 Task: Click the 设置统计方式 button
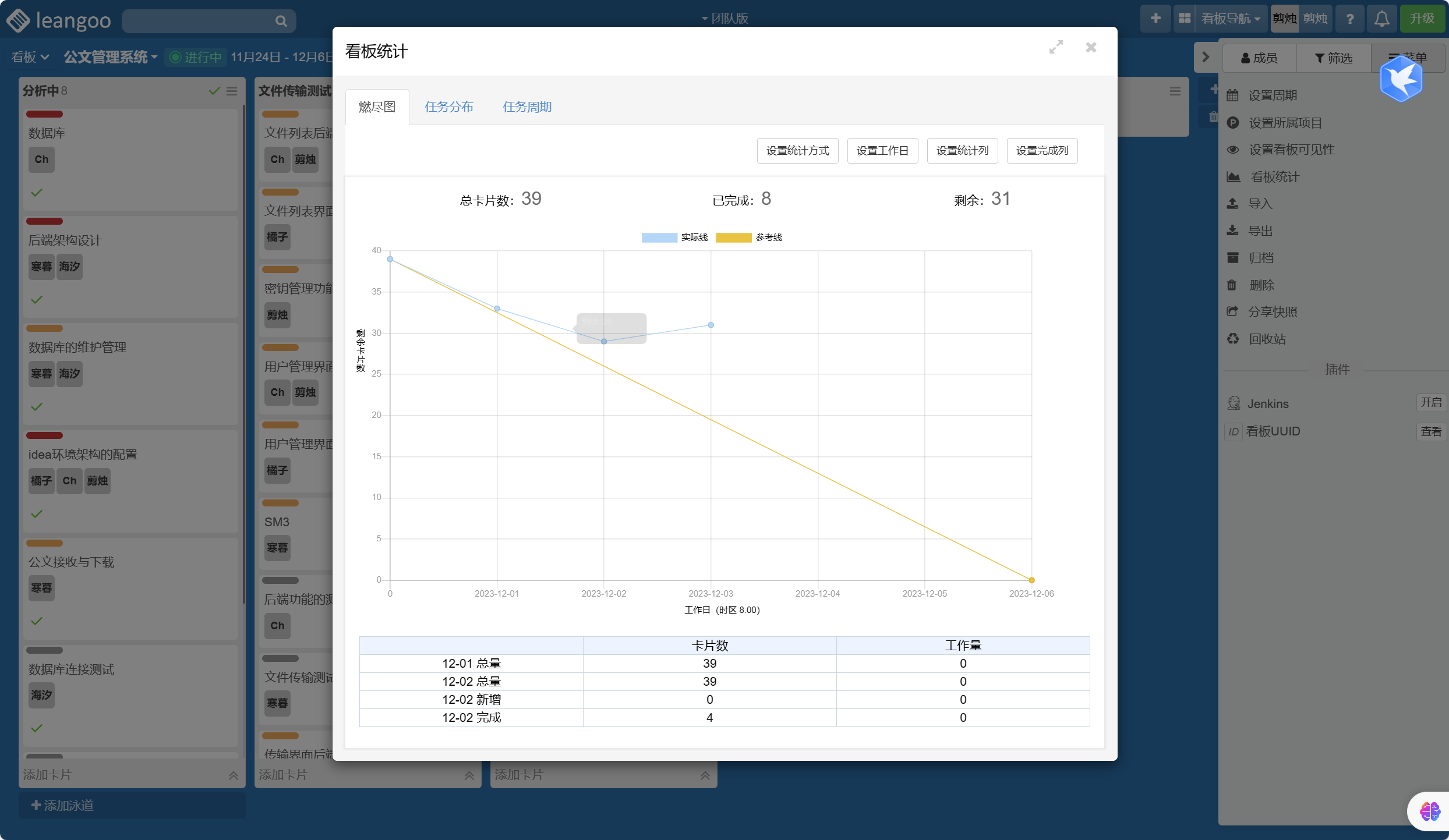tap(797, 151)
